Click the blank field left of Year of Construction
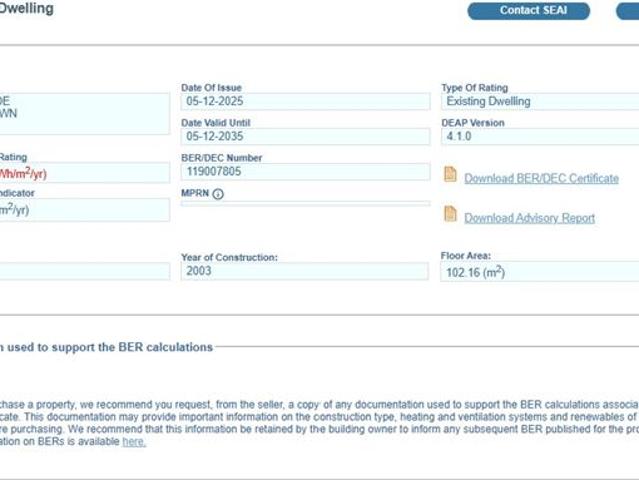 pos(85,271)
